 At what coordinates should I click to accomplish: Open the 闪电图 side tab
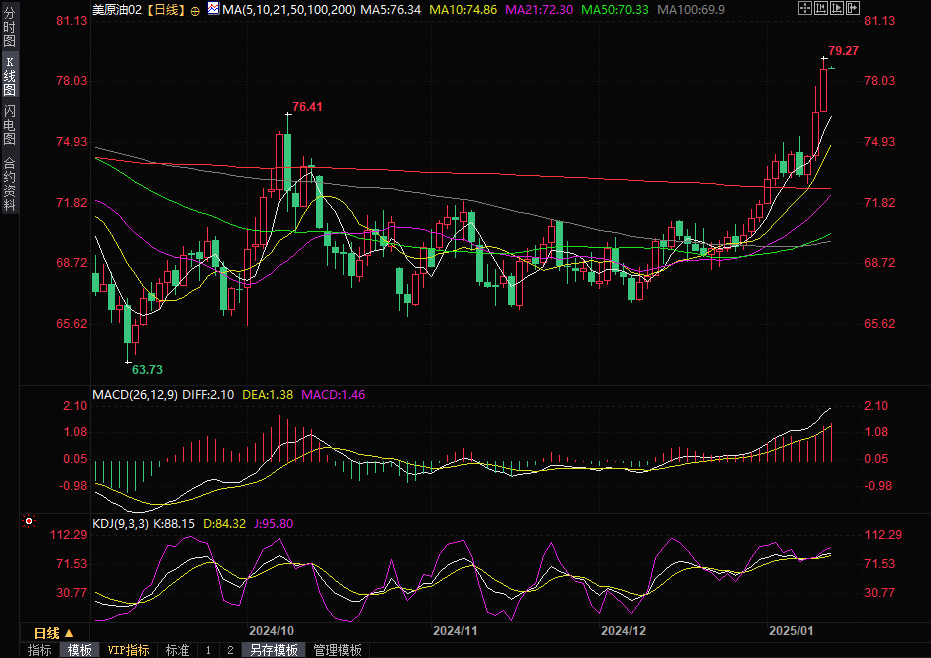[9, 124]
